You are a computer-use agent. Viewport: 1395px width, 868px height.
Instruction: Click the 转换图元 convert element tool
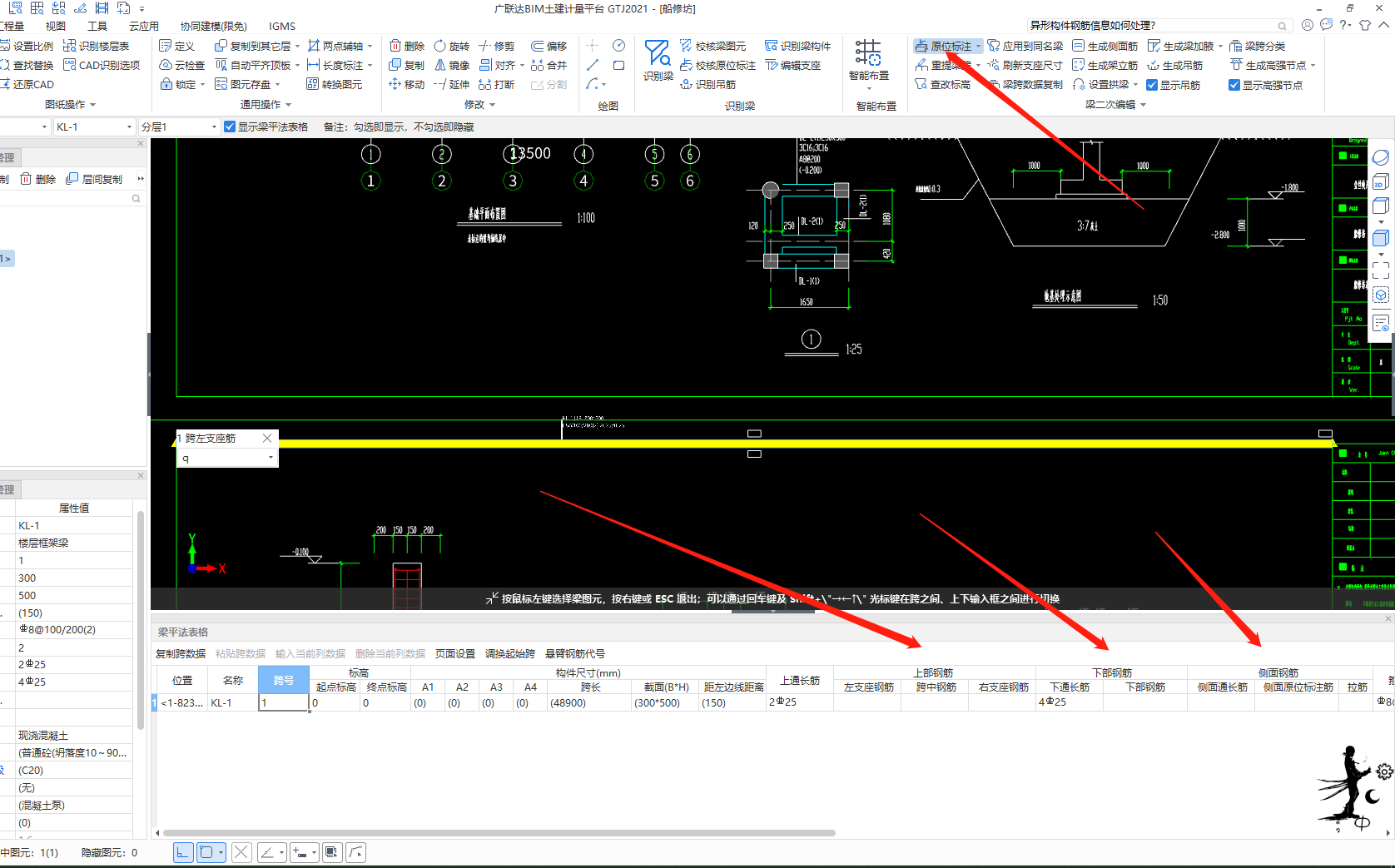(335, 84)
